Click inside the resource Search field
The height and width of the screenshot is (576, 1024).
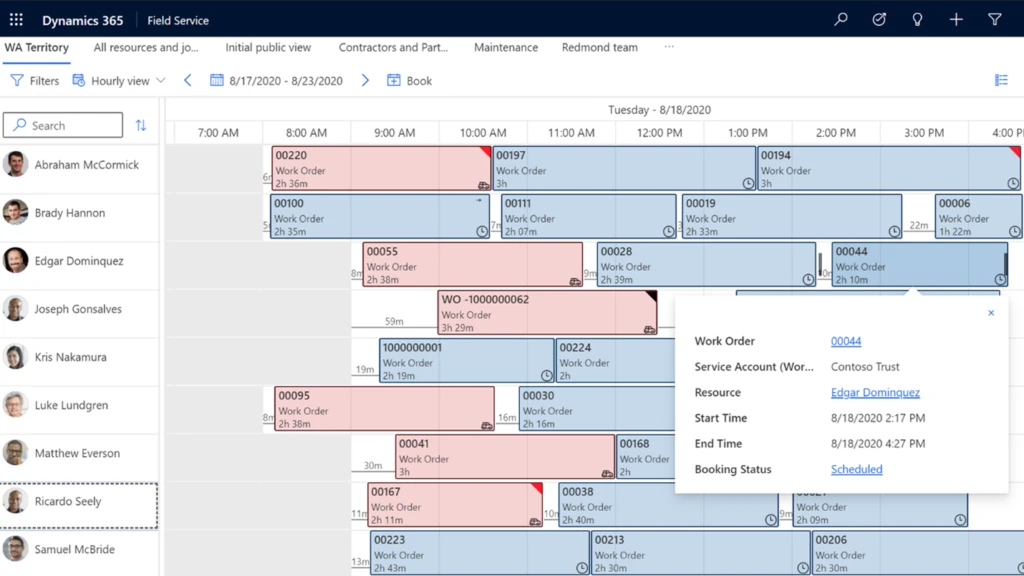pos(63,125)
